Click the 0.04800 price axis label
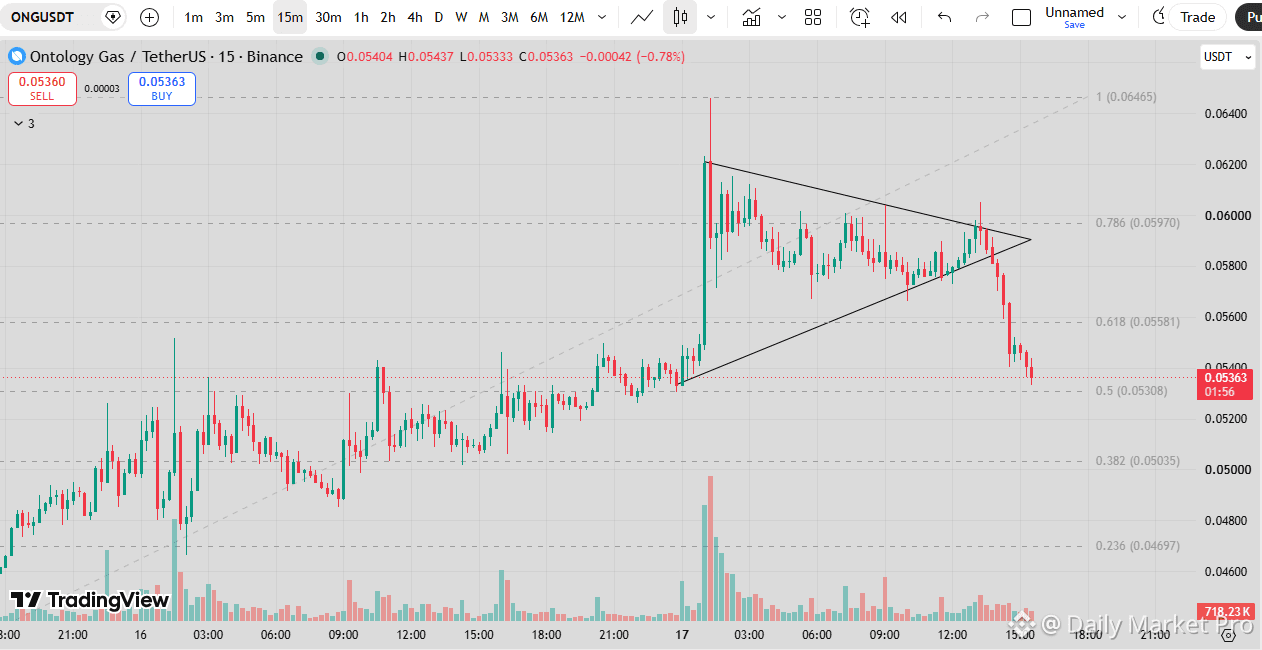1262x650 pixels. [x=1225, y=520]
